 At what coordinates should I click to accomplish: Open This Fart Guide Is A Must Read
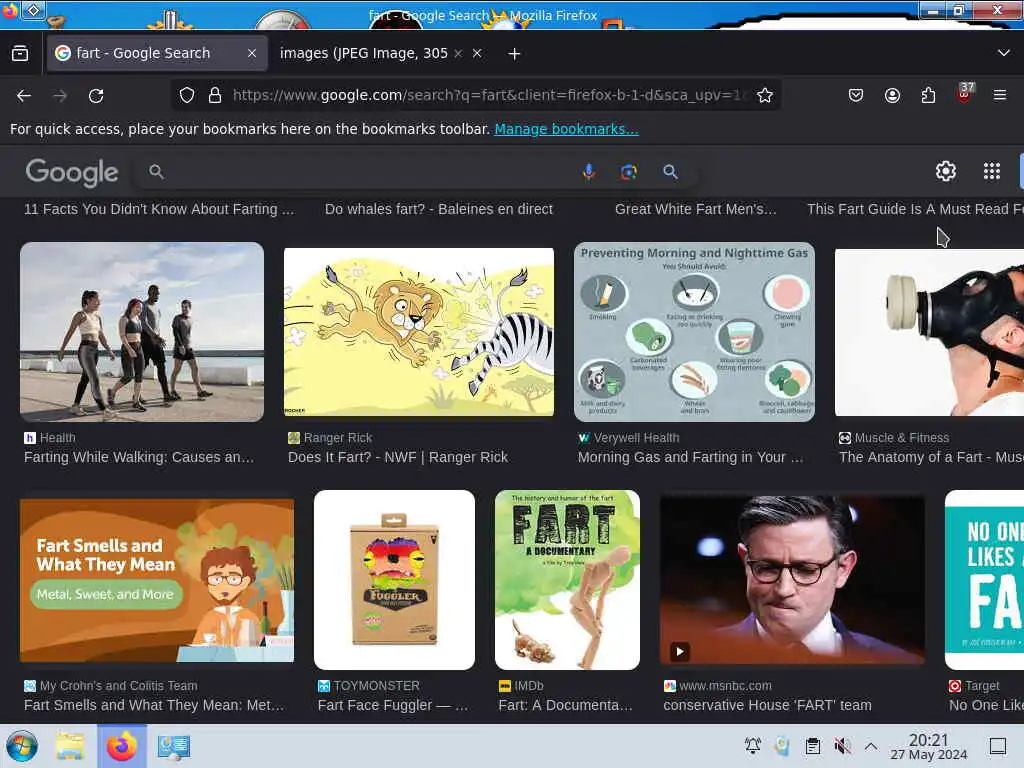pos(915,209)
